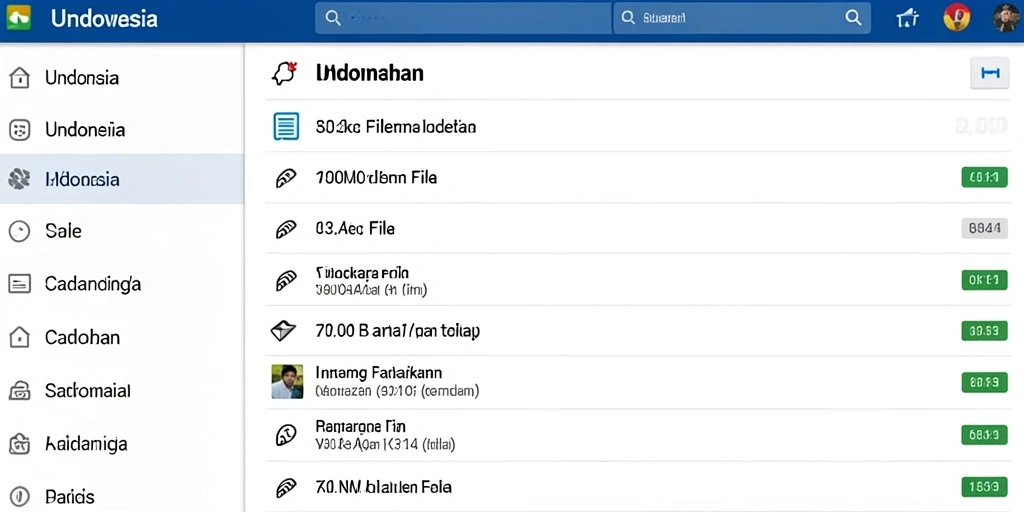Select the Sale clock icon in sidebar
This screenshot has height=512, width=1024.
point(20,231)
